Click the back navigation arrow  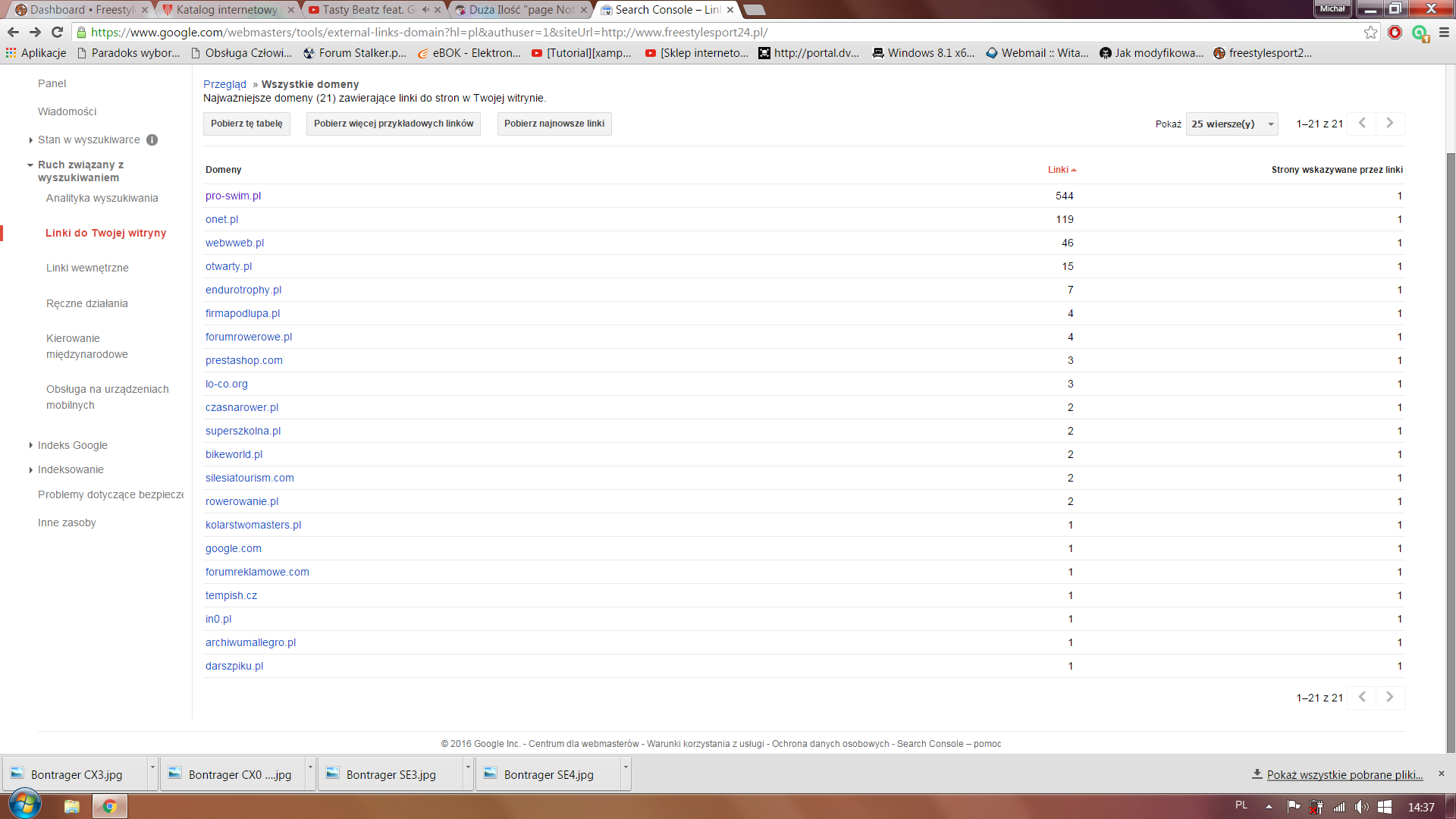(13, 32)
